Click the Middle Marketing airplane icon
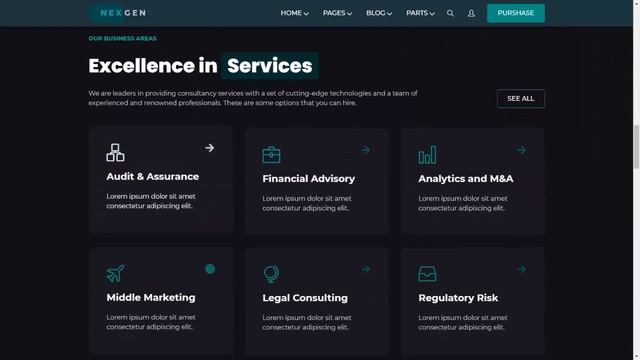This screenshot has height=360, width=640. (116, 273)
